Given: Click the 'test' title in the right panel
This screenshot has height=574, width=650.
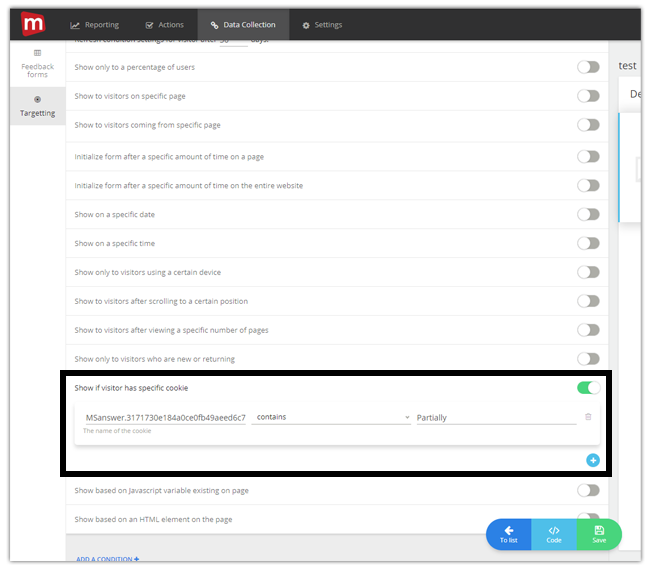Looking at the screenshot, I should click(627, 65).
